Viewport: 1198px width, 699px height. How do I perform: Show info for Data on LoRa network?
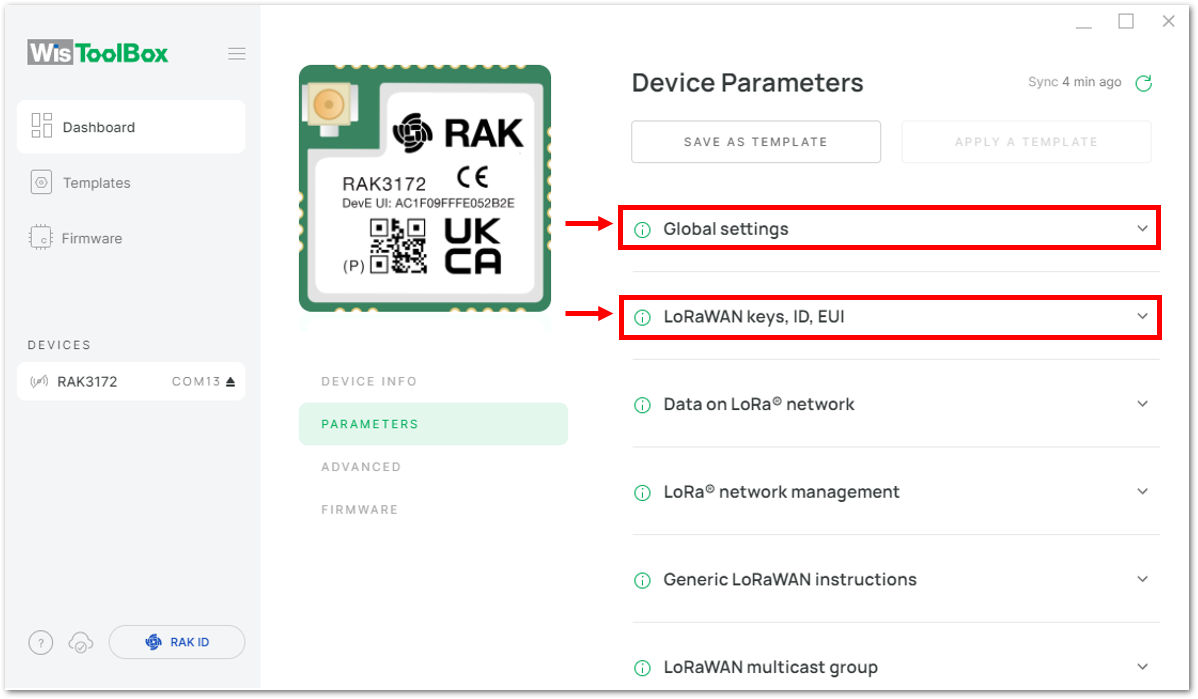(x=643, y=405)
